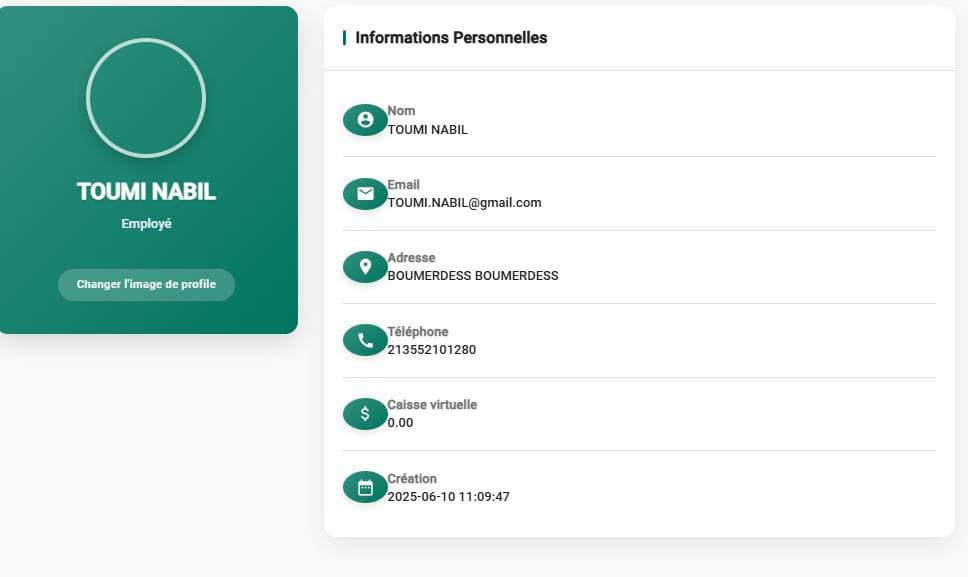This screenshot has height=577, width=968.
Task: Click the user account icon beside Nom
Action: pos(365,120)
